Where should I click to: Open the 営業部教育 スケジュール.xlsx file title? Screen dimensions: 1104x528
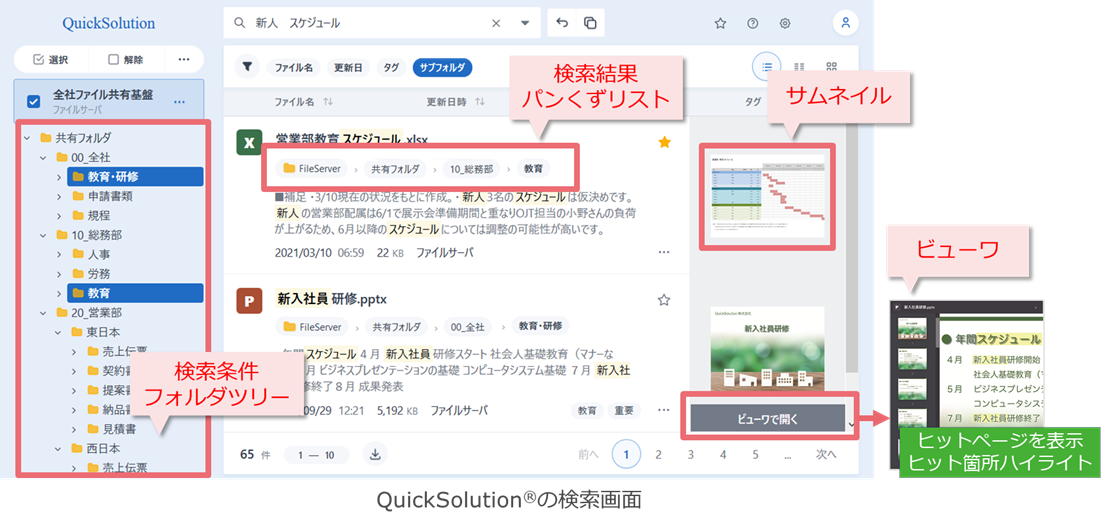[x=352, y=138]
